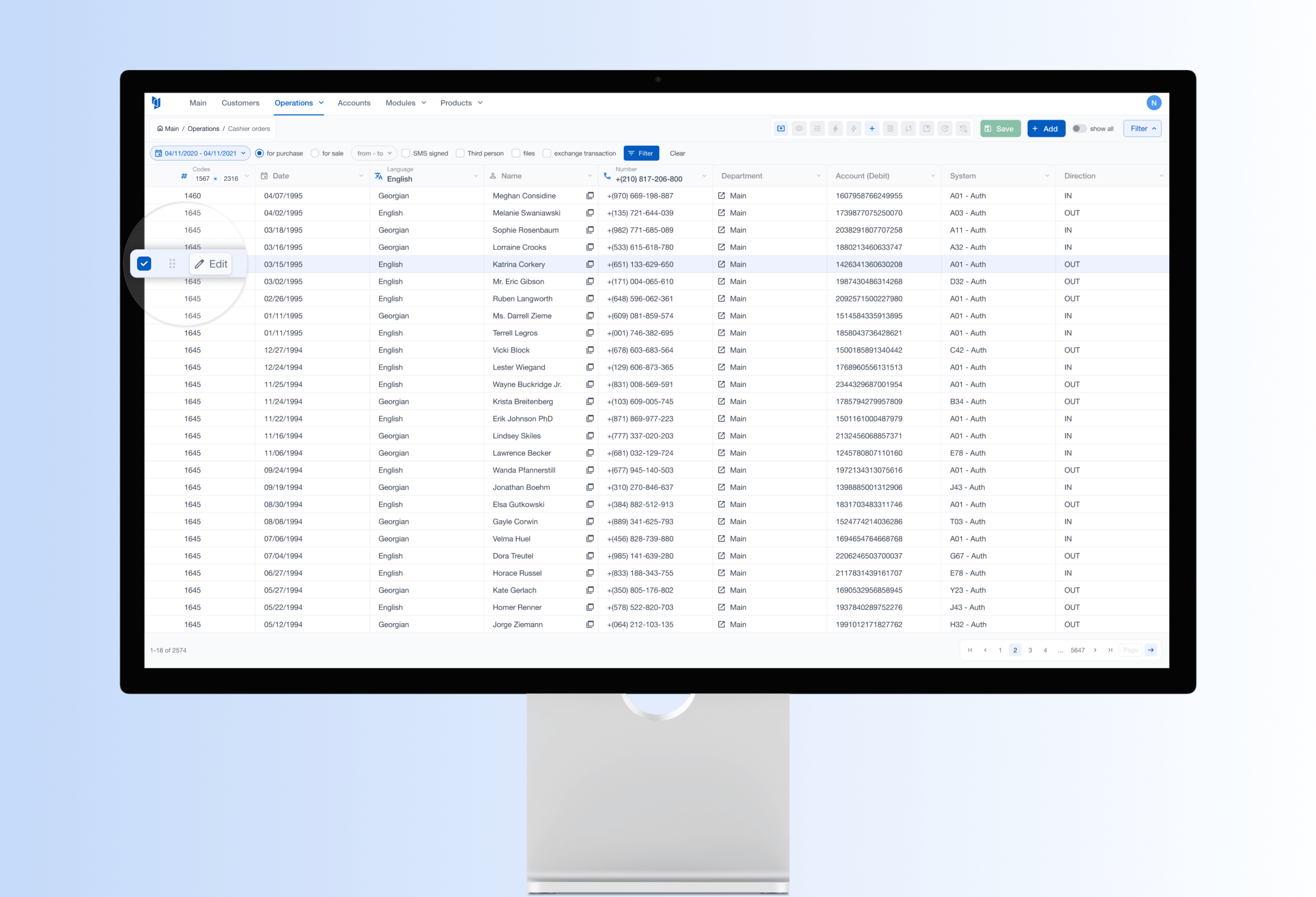This screenshot has width=1316, height=897.
Task: Click the download/import toolbar icon
Action: click(x=781, y=129)
